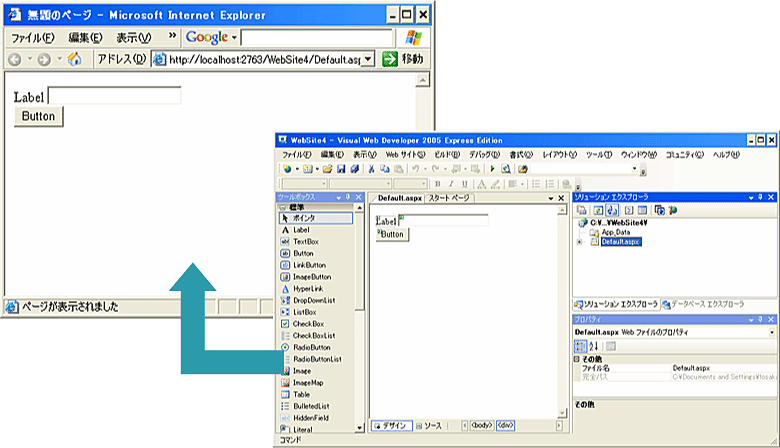This screenshot has height=448, width=780.
Task: Click Refresh icon in Solution Explorer toolbar
Action: (x=598, y=210)
